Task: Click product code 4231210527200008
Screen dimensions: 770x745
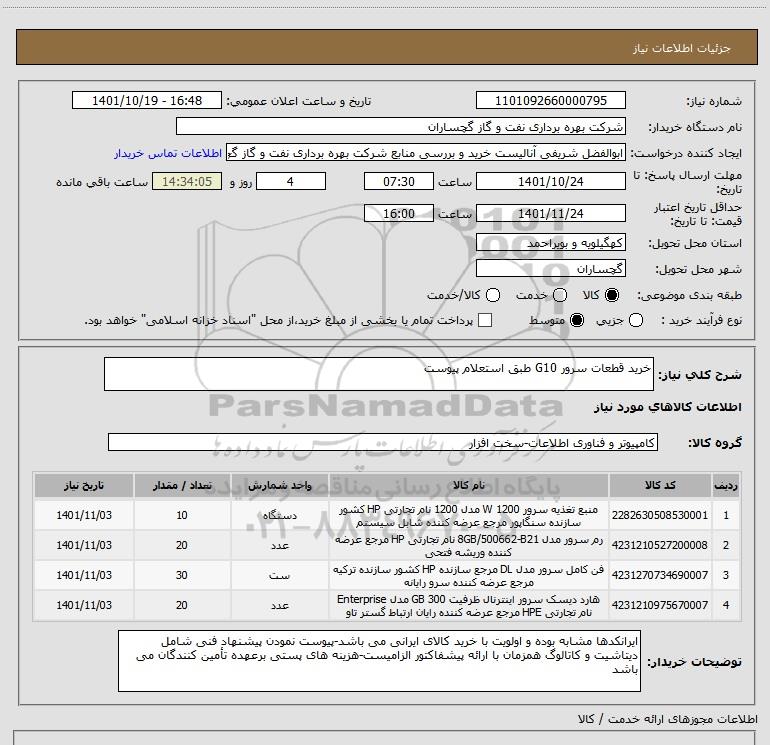Action: click(x=660, y=545)
